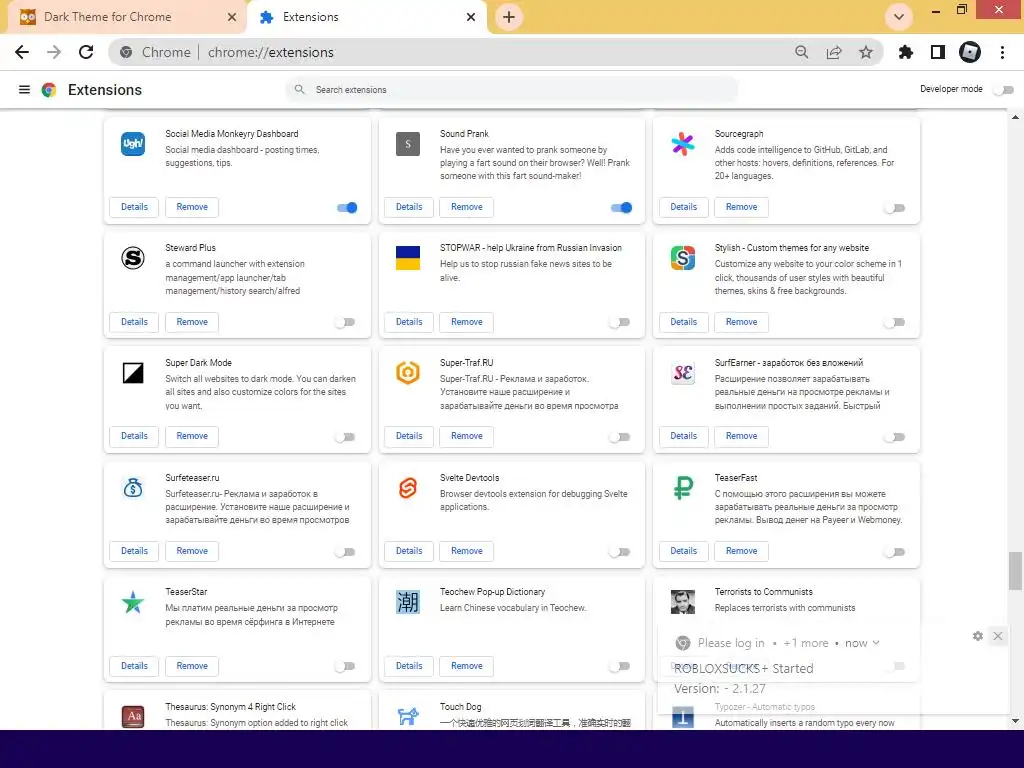Open Details for Super Dark Mode

point(134,436)
